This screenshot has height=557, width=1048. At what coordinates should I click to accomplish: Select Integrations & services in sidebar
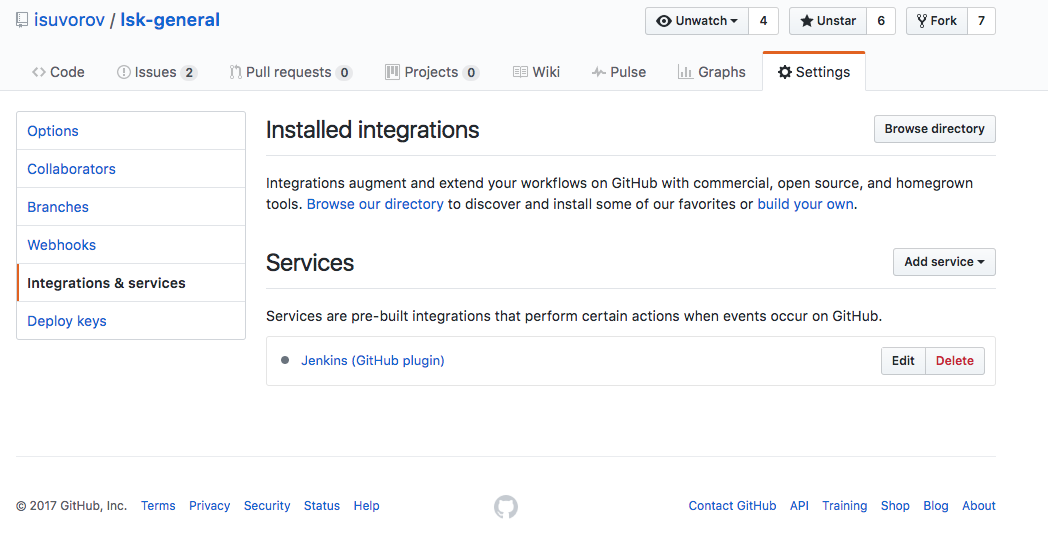(131, 283)
